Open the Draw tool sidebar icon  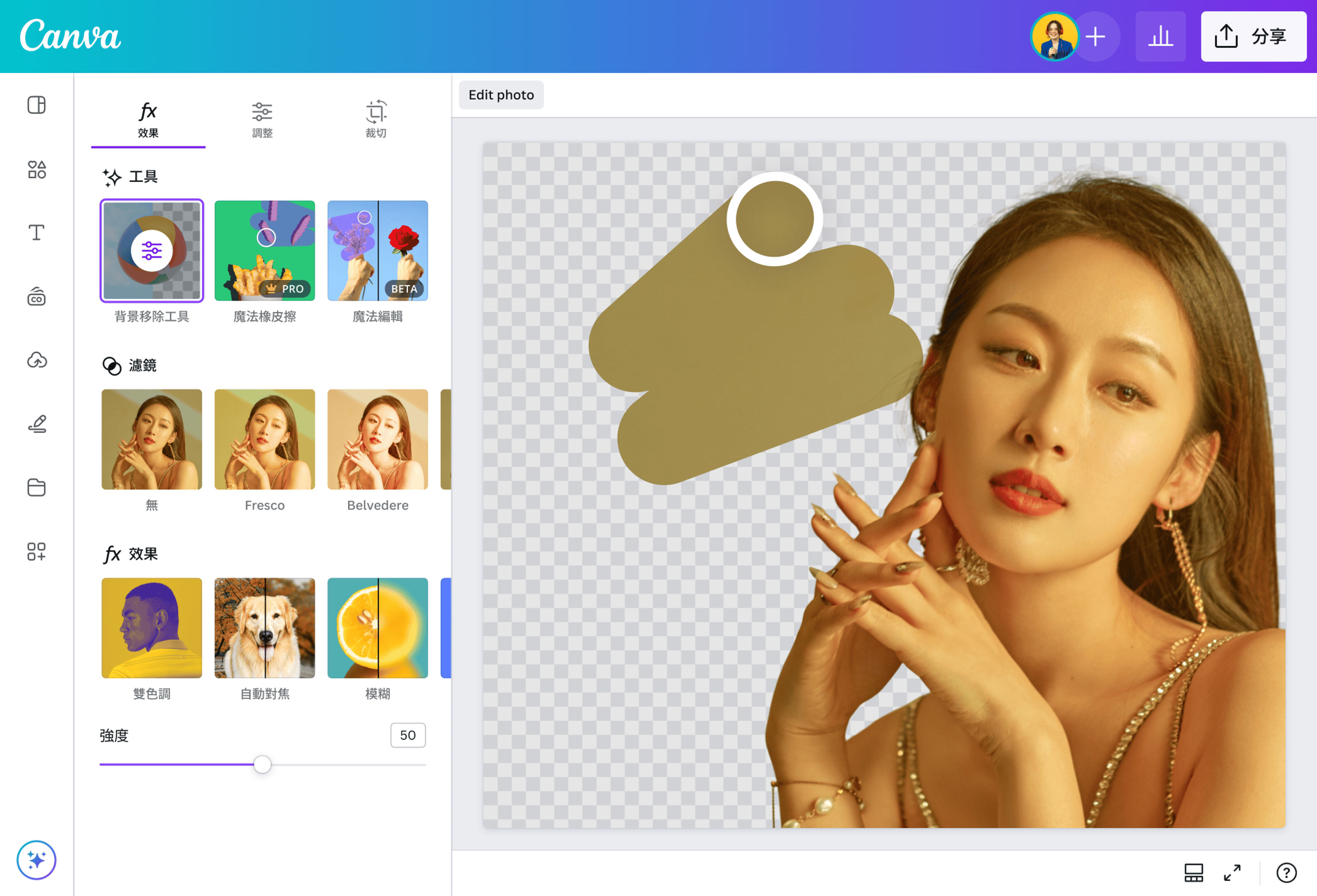click(x=36, y=423)
